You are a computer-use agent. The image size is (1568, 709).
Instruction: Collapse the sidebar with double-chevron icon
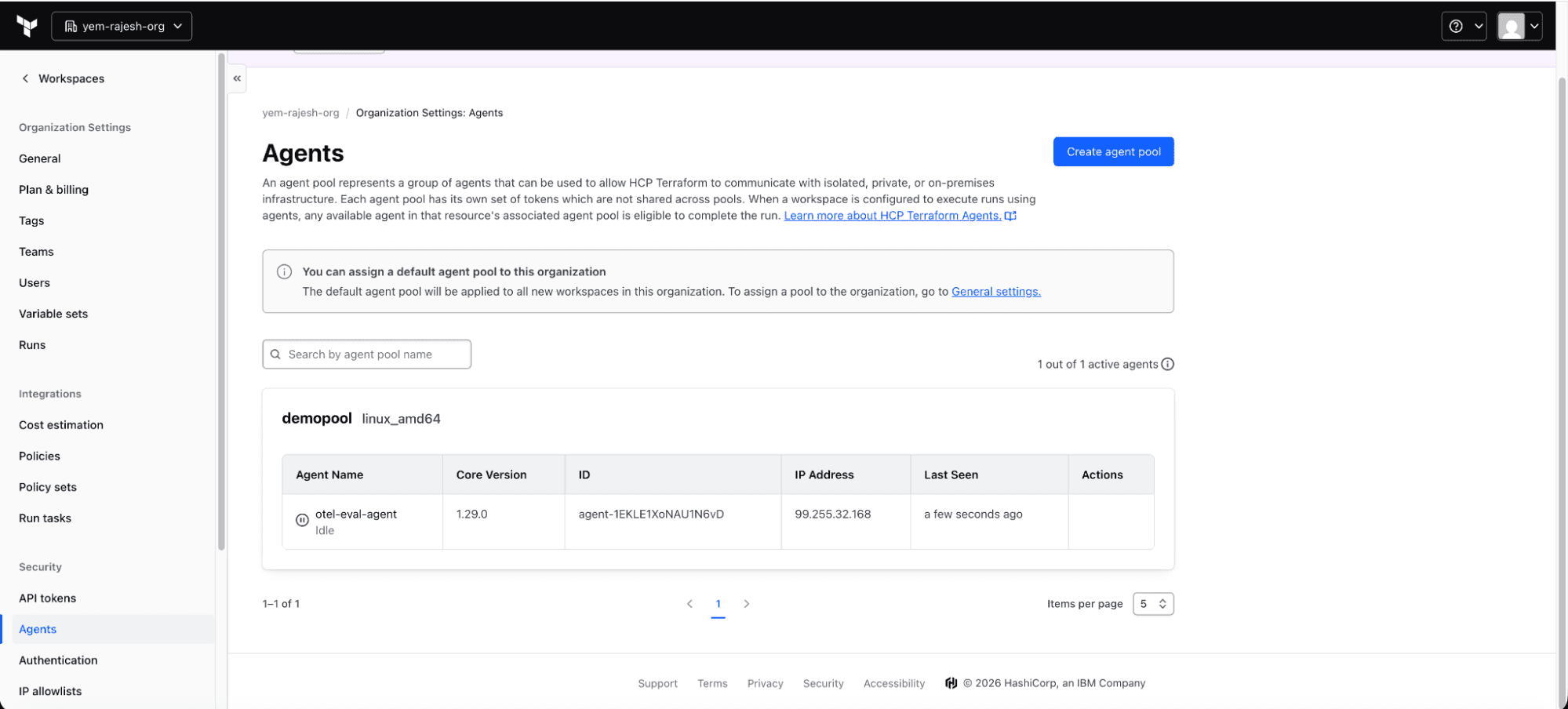click(x=237, y=78)
